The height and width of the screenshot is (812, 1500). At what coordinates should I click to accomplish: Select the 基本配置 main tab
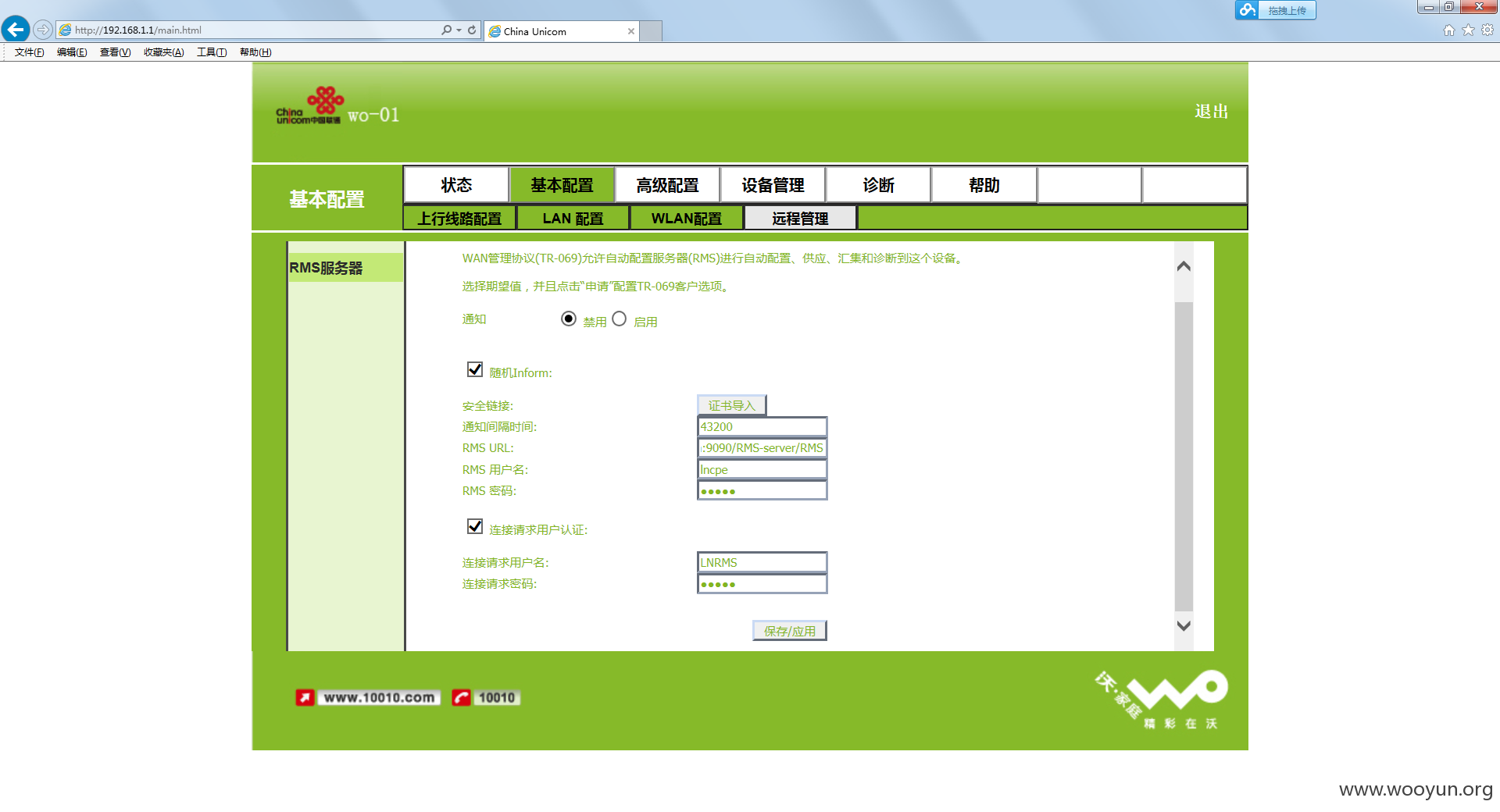point(562,185)
